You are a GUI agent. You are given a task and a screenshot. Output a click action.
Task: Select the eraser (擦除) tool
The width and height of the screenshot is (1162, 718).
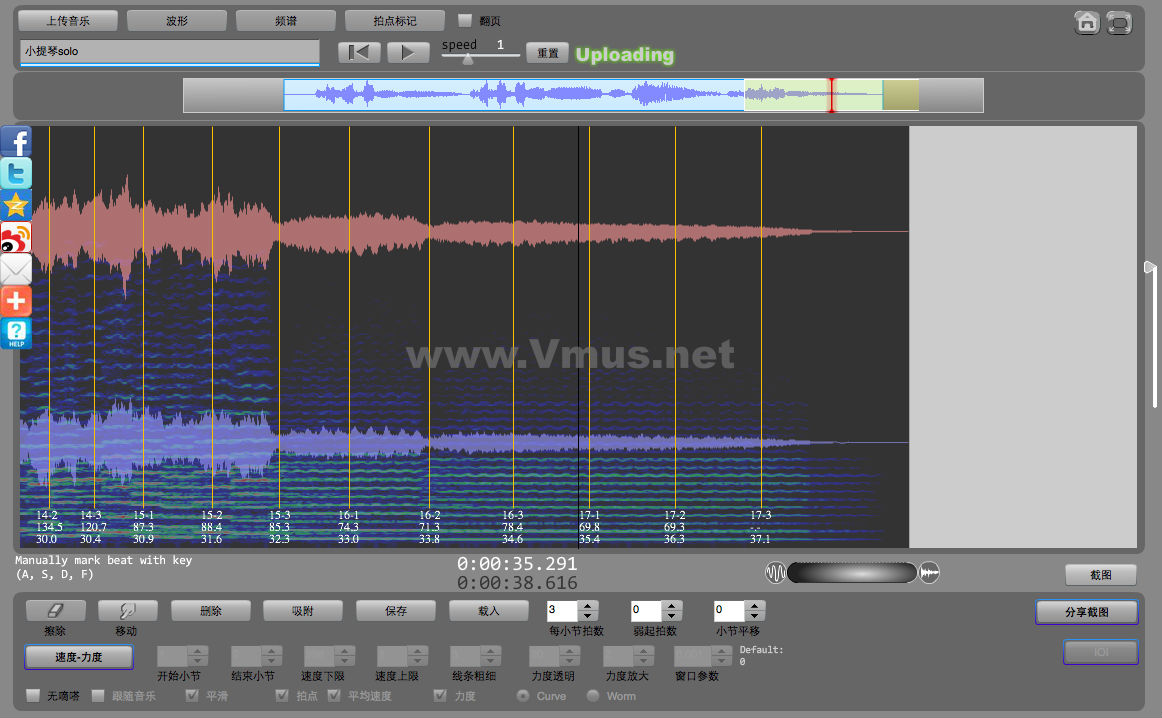click(55, 610)
